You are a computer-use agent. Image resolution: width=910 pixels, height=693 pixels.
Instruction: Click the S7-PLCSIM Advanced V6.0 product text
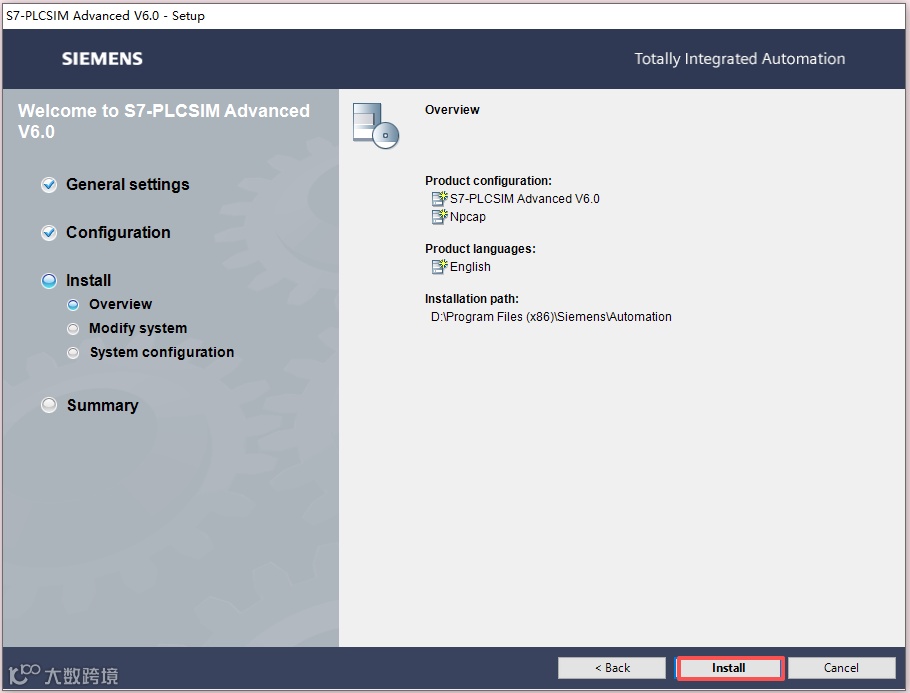point(525,198)
